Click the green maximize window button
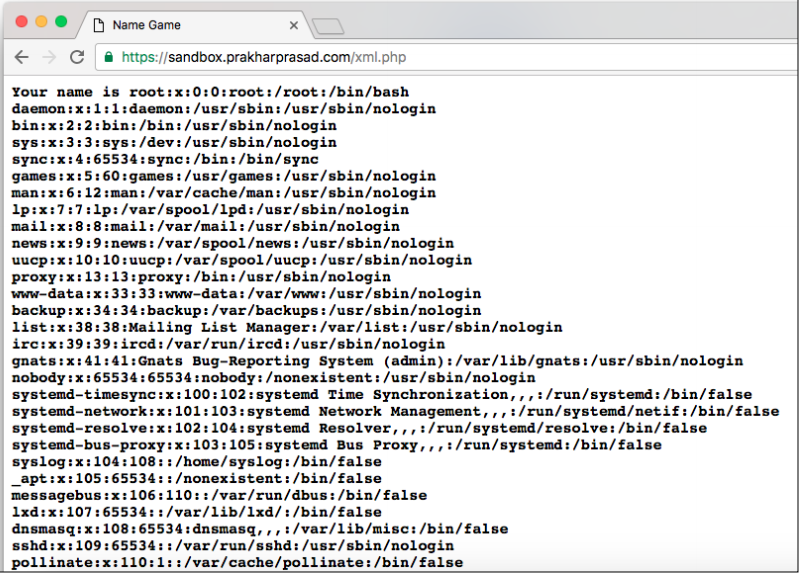The height and width of the screenshot is (573, 799). click(x=61, y=21)
